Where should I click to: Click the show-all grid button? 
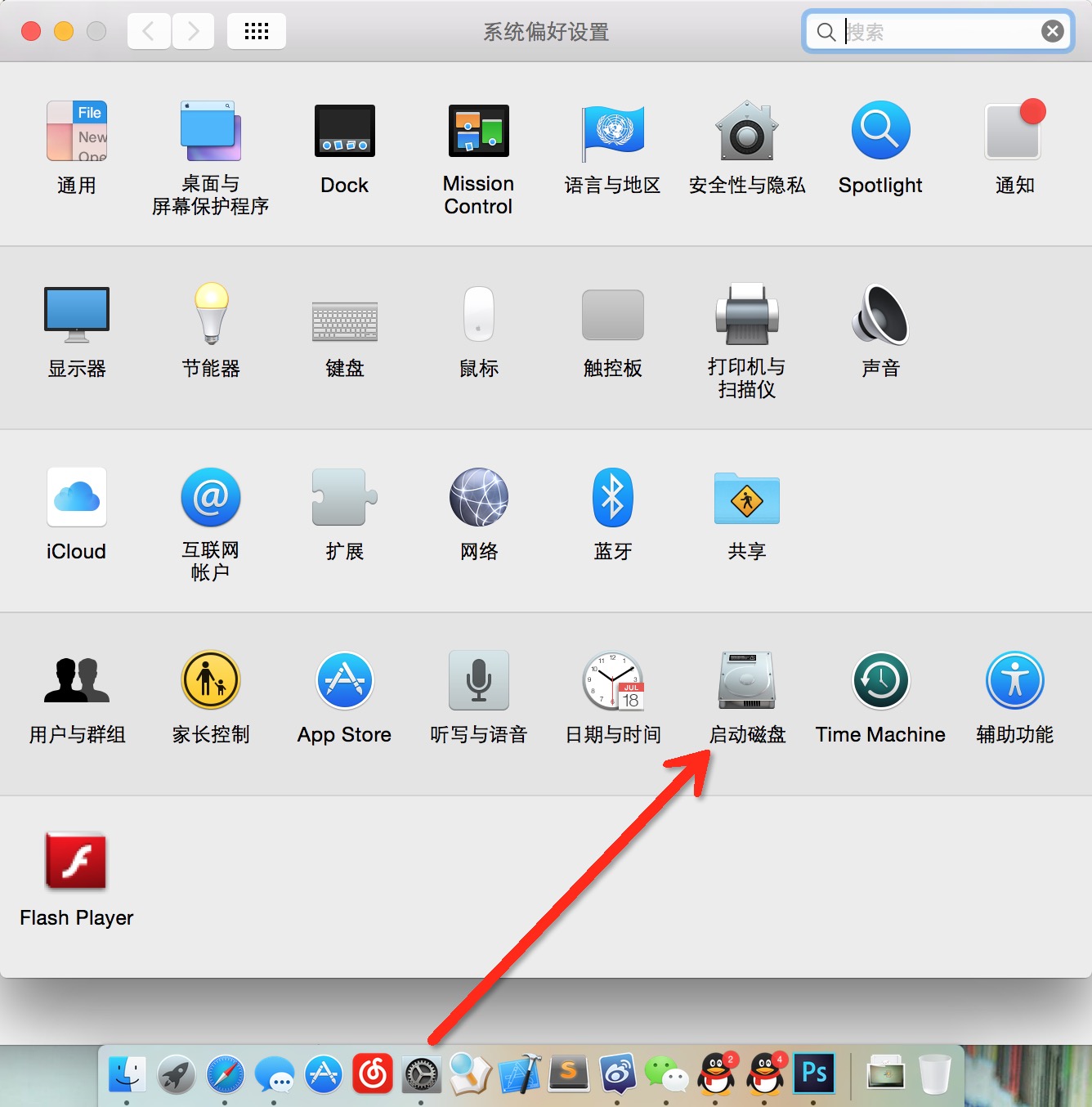click(257, 32)
